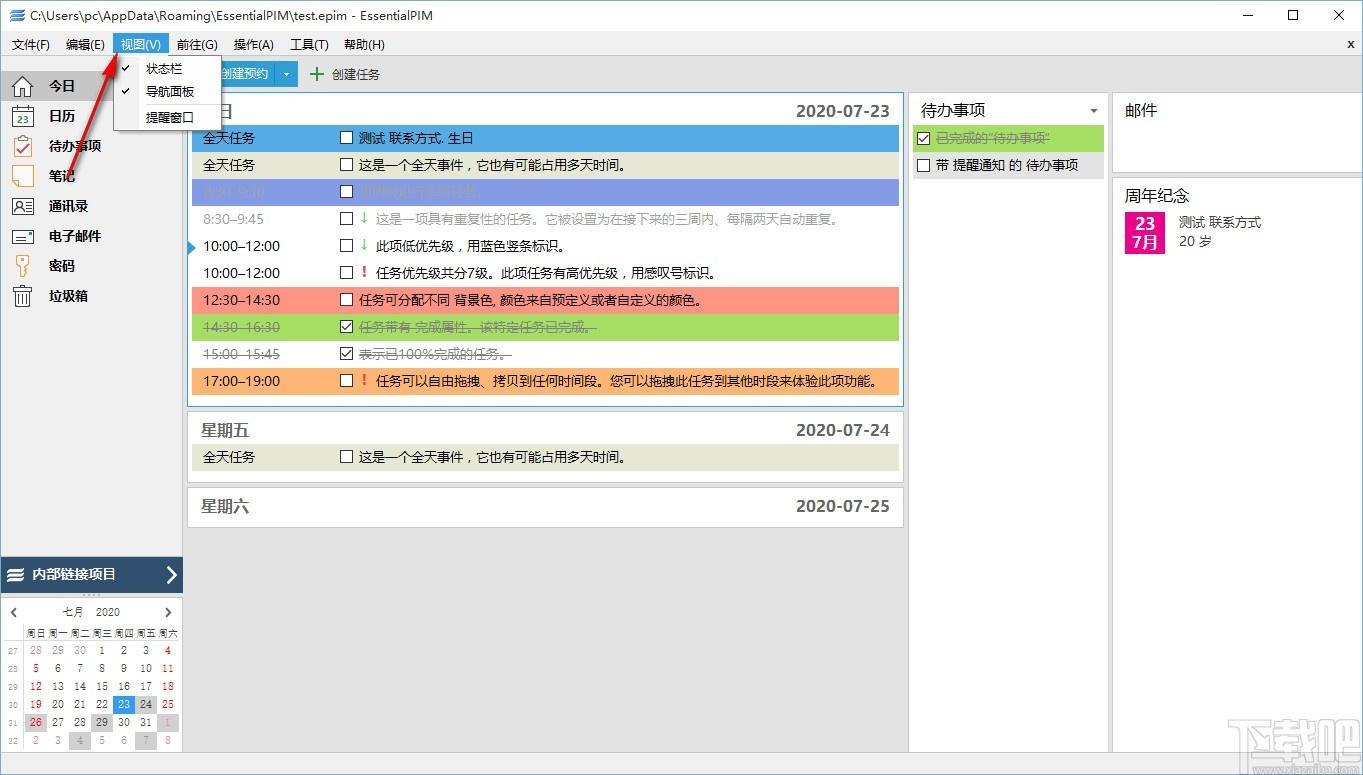The height and width of the screenshot is (775, 1363).
Task: Open the 操作(A) menu
Action: [253, 44]
